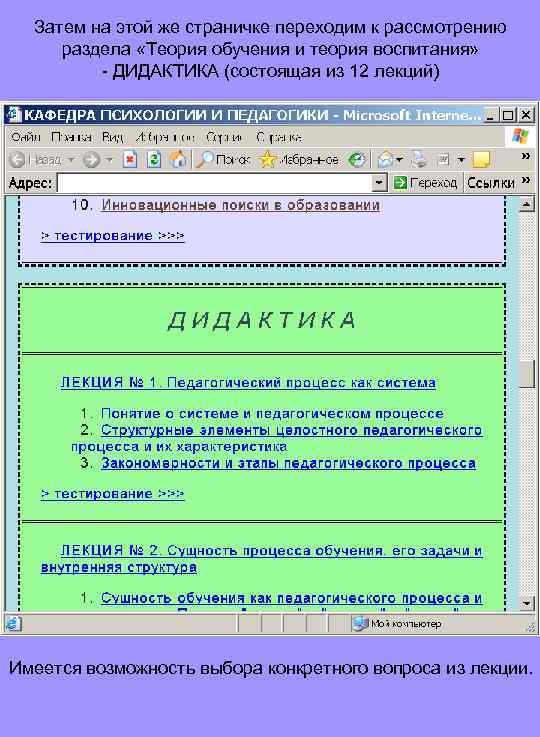Click the Edit document icon in the toolbar
540x737 pixels.
(x=443, y=160)
